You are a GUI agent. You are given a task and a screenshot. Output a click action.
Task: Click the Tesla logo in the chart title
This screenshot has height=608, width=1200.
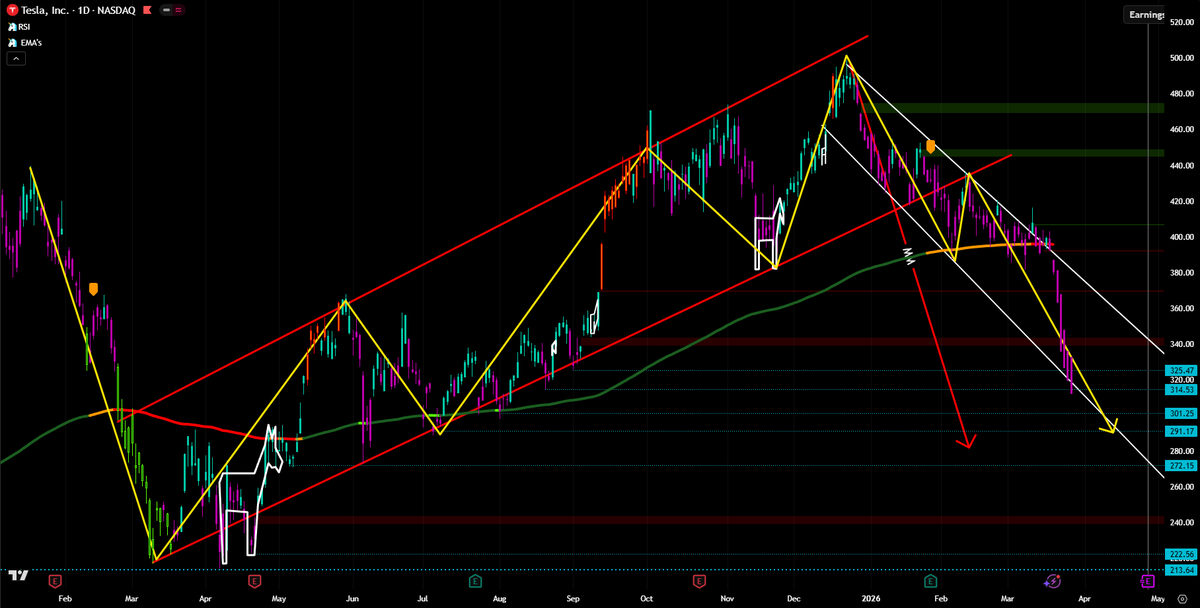click(x=11, y=9)
